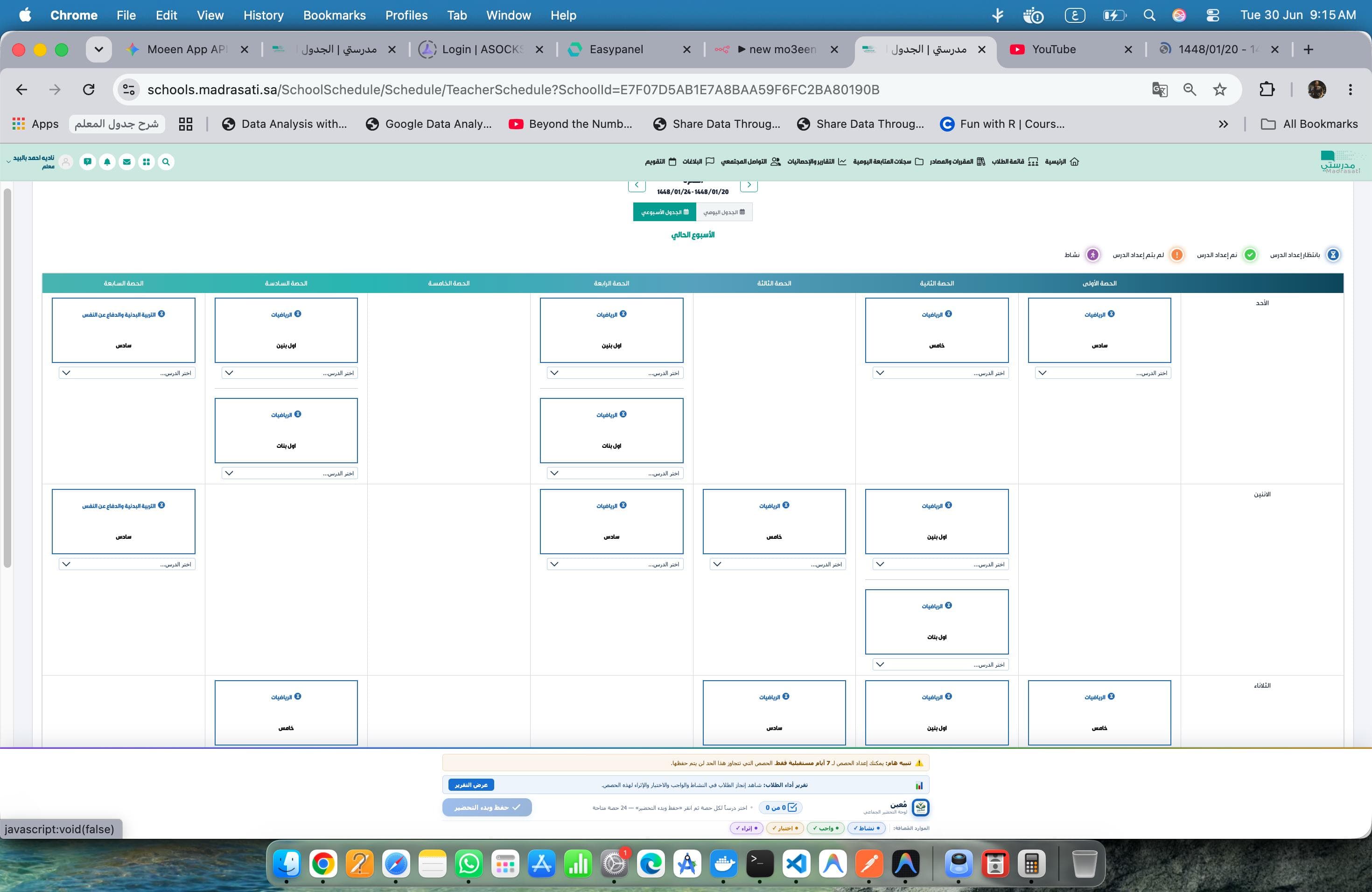Image resolution: width=1372 pixels, height=892 pixels.
Task: Click the 'حفظ وبدء التحضير' button
Action: pos(487,807)
